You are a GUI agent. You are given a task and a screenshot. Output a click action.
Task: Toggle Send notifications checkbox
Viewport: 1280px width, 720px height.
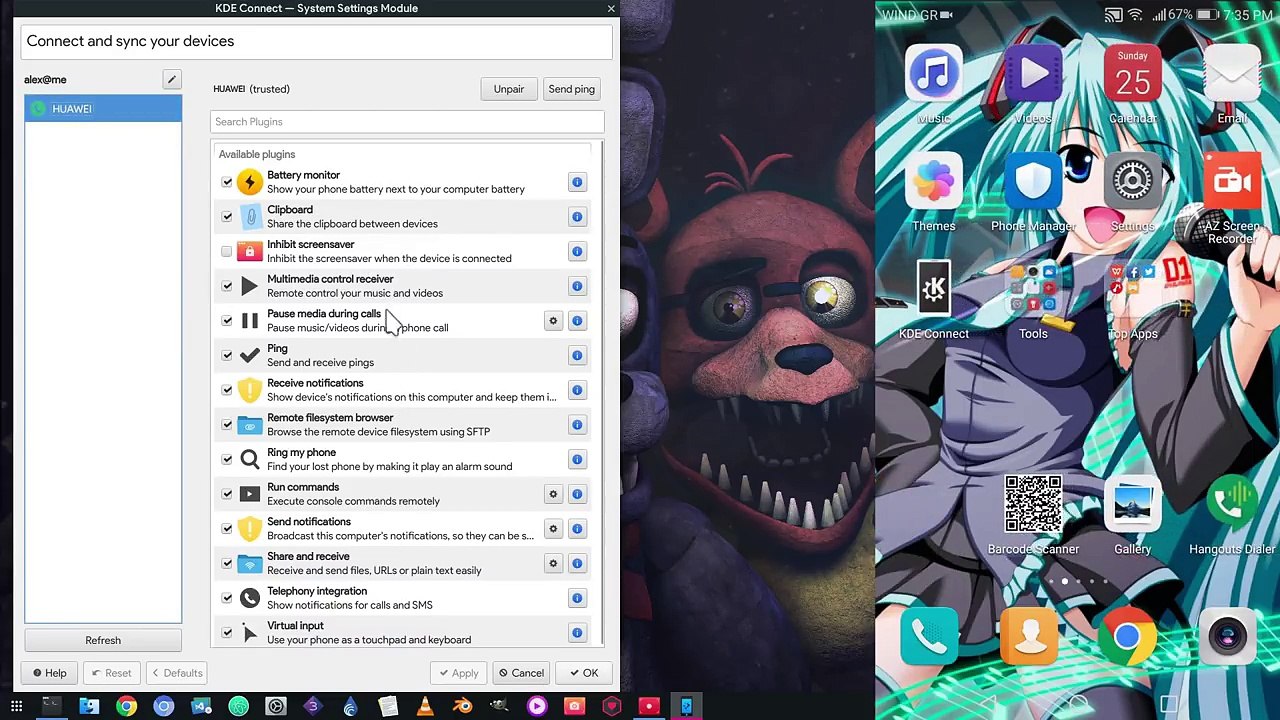coord(227,529)
